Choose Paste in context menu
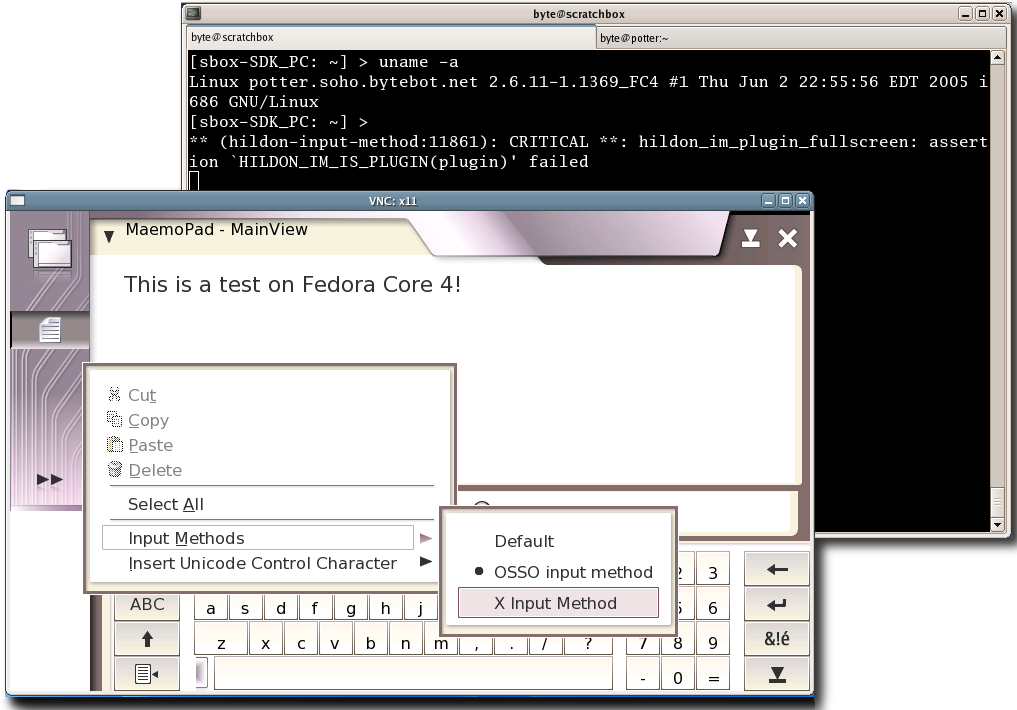The image size is (1017, 710). click(150, 445)
